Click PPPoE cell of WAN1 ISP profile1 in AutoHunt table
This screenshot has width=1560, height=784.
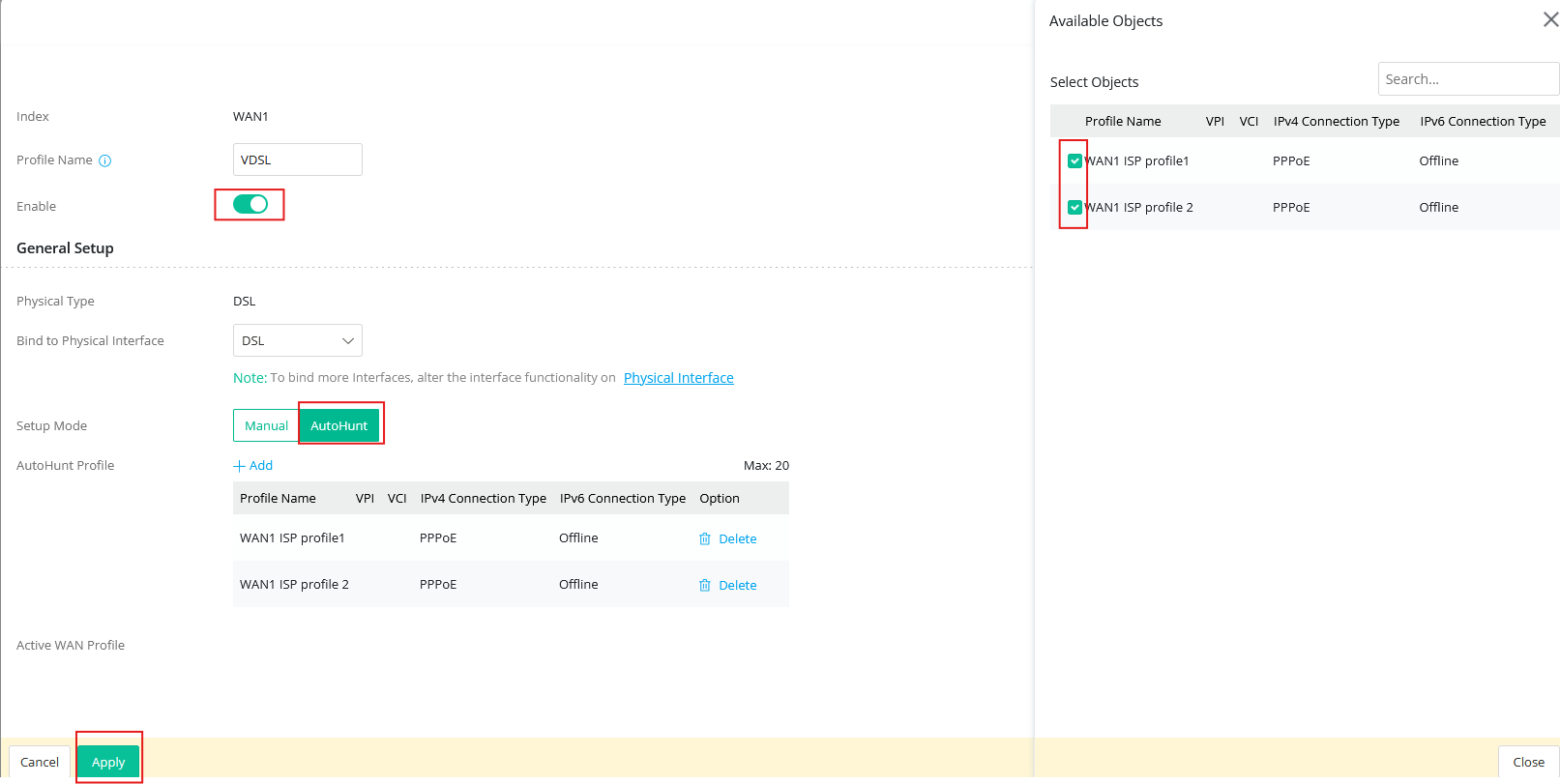[x=438, y=538]
